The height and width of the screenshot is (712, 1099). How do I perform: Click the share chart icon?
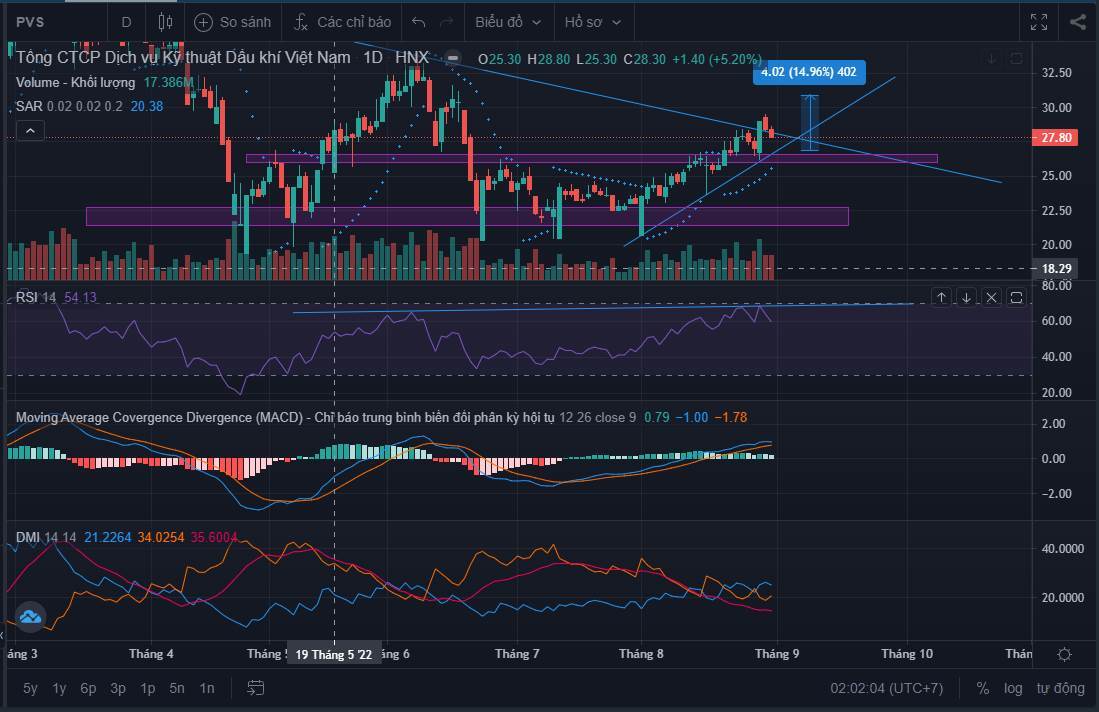click(x=1077, y=22)
